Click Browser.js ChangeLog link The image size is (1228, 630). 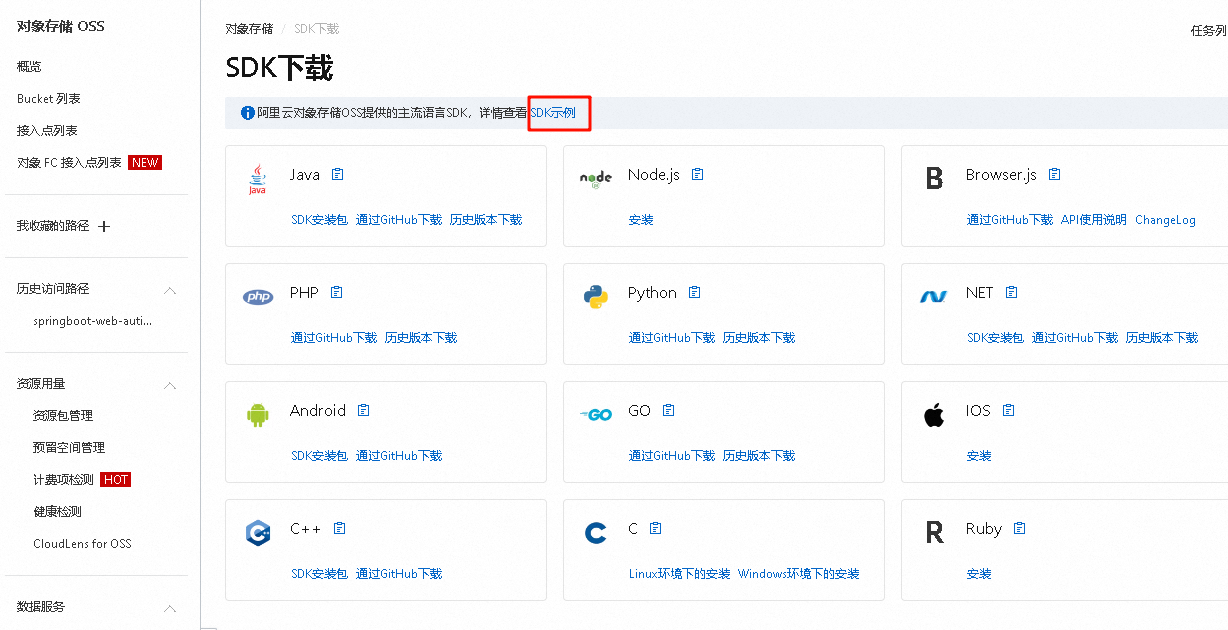coord(1165,219)
